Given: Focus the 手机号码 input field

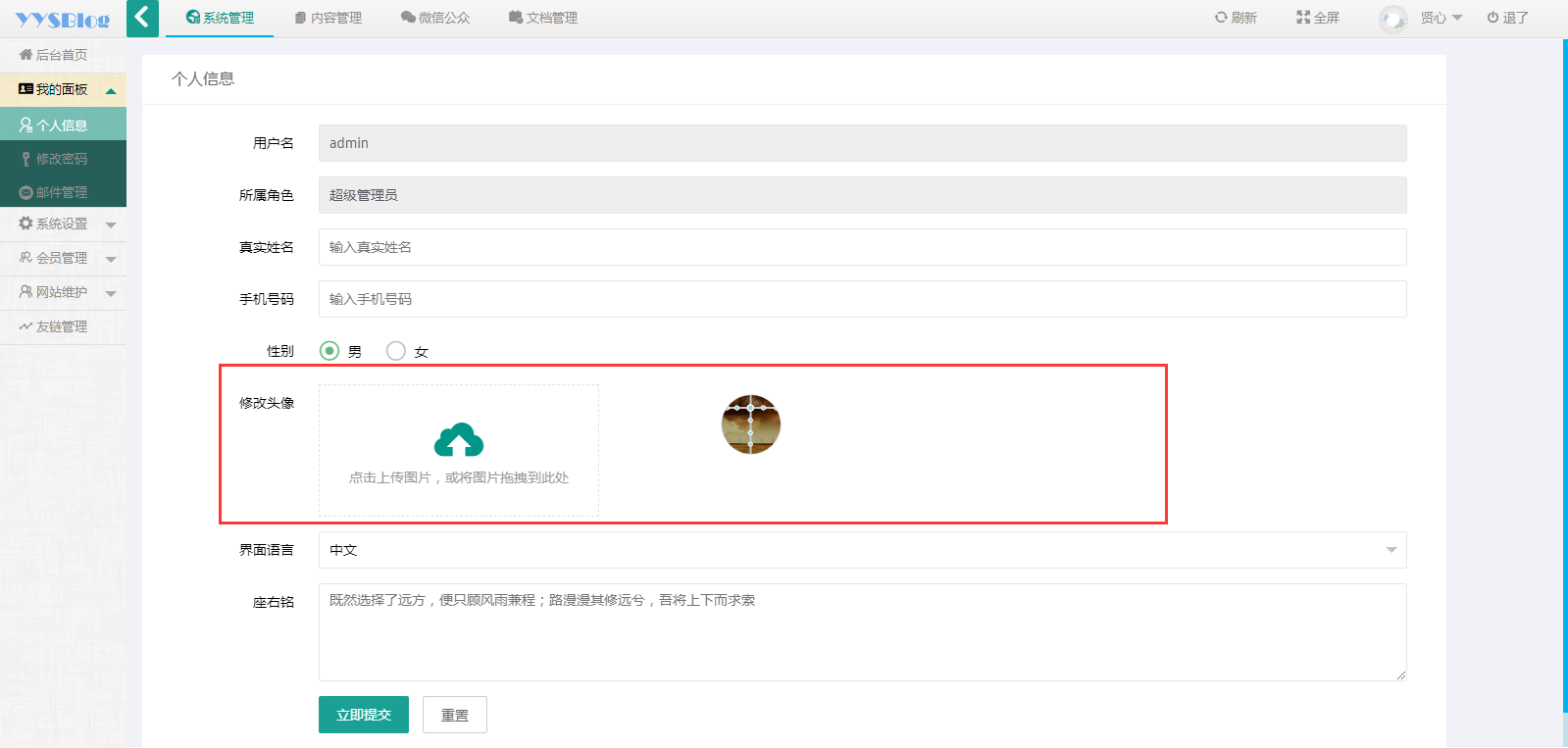Looking at the screenshot, I should click(862, 299).
